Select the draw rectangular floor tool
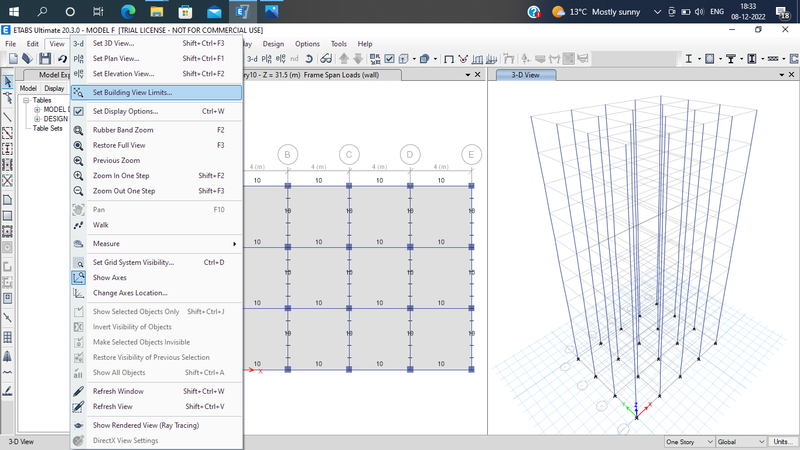 point(8,216)
